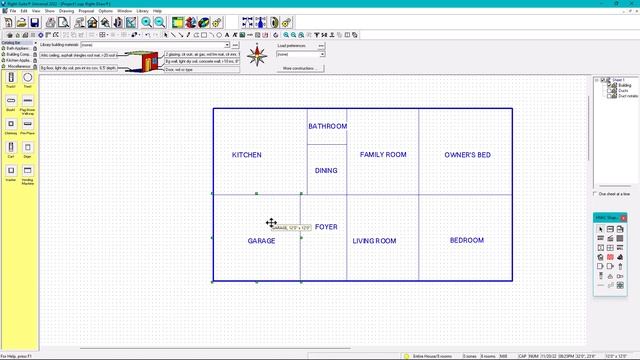Select the Tree catalog item

click(27, 80)
